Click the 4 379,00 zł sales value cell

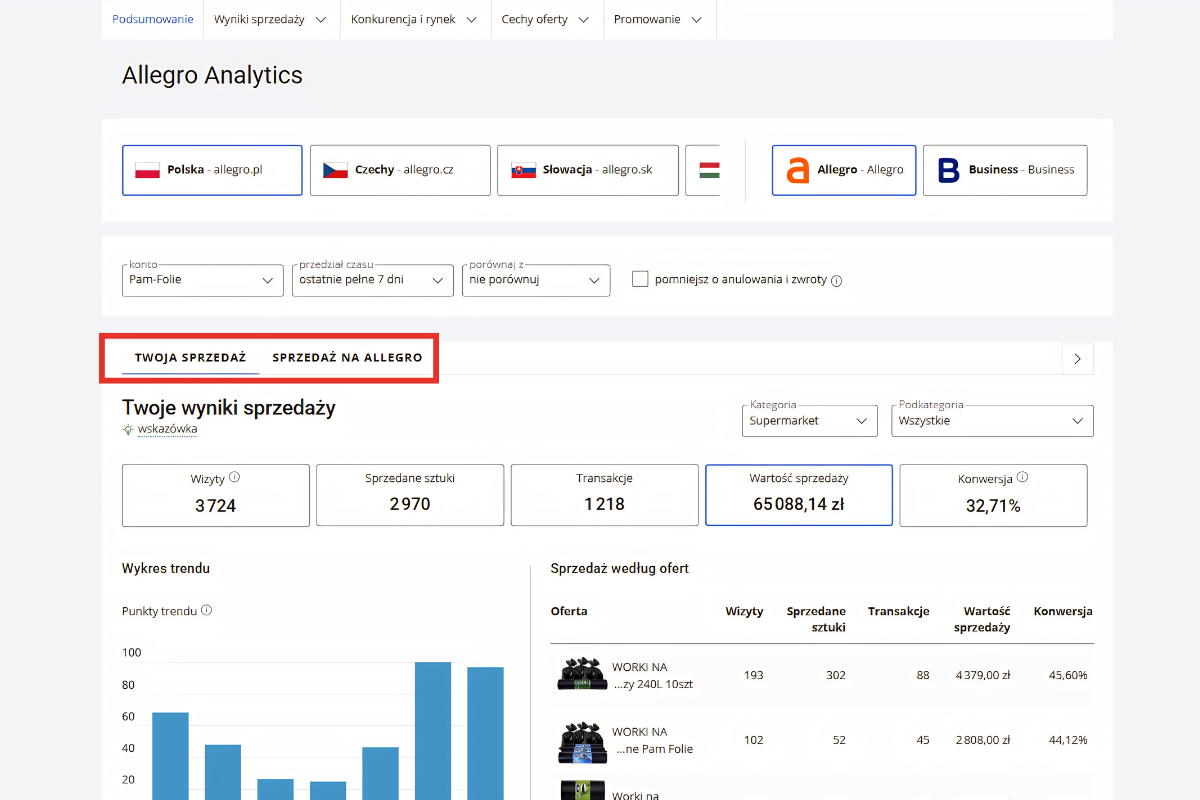pyautogui.click(x=983, y=675)
